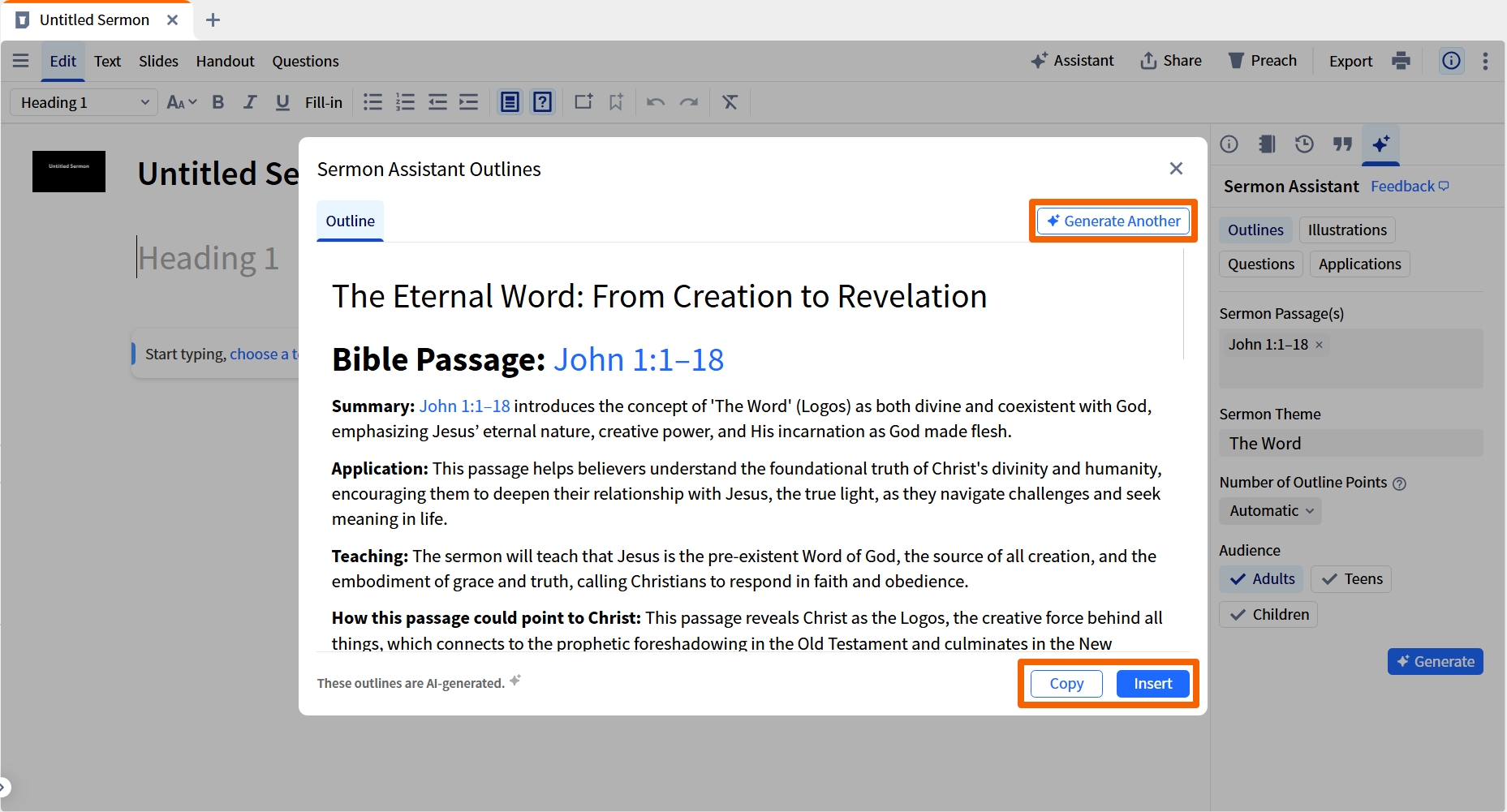This screenshot has height=812, width=1507.
Task: Redo the last action
Action: [x=689, y=102]
